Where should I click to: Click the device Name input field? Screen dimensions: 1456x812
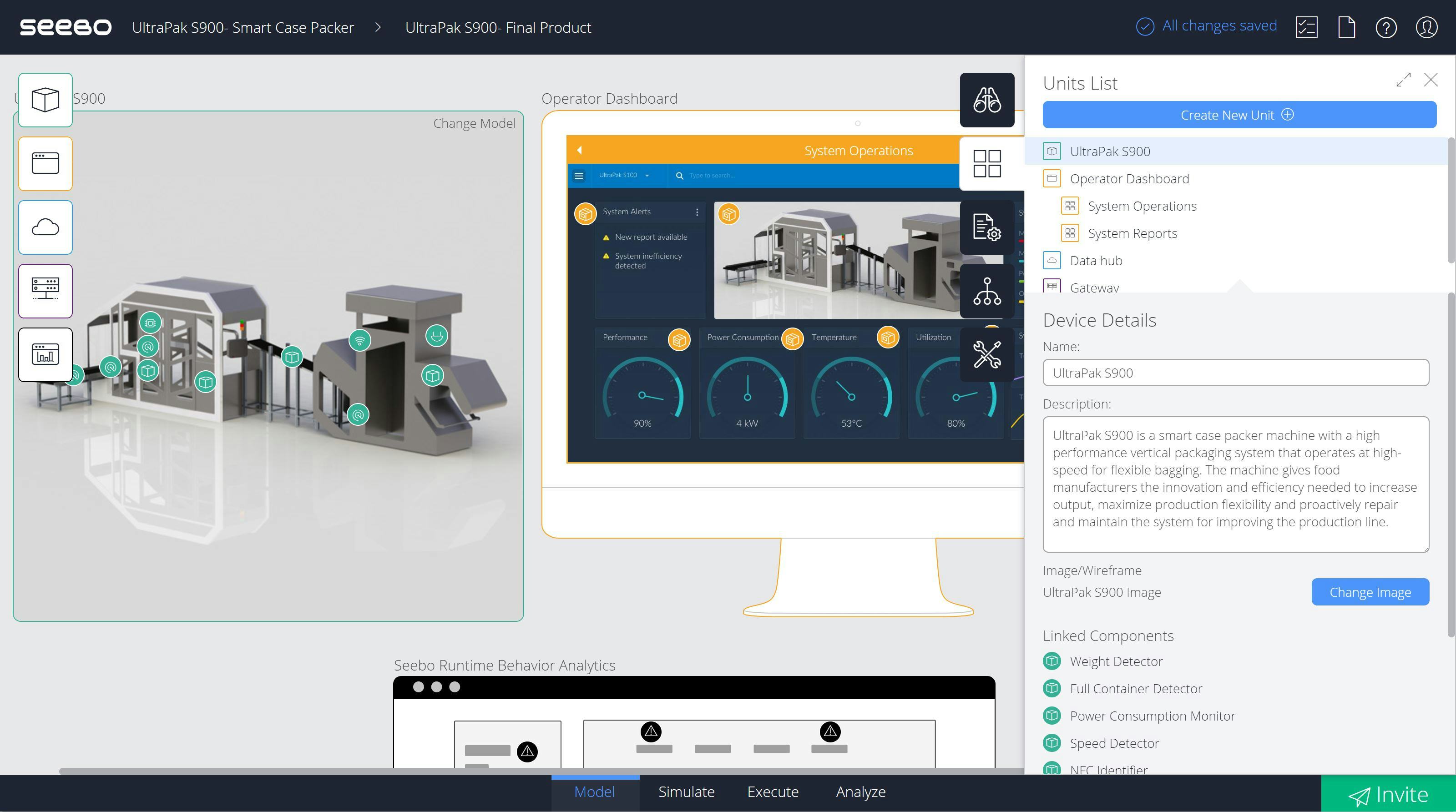pyautogui.click(x=1235, y=373)
